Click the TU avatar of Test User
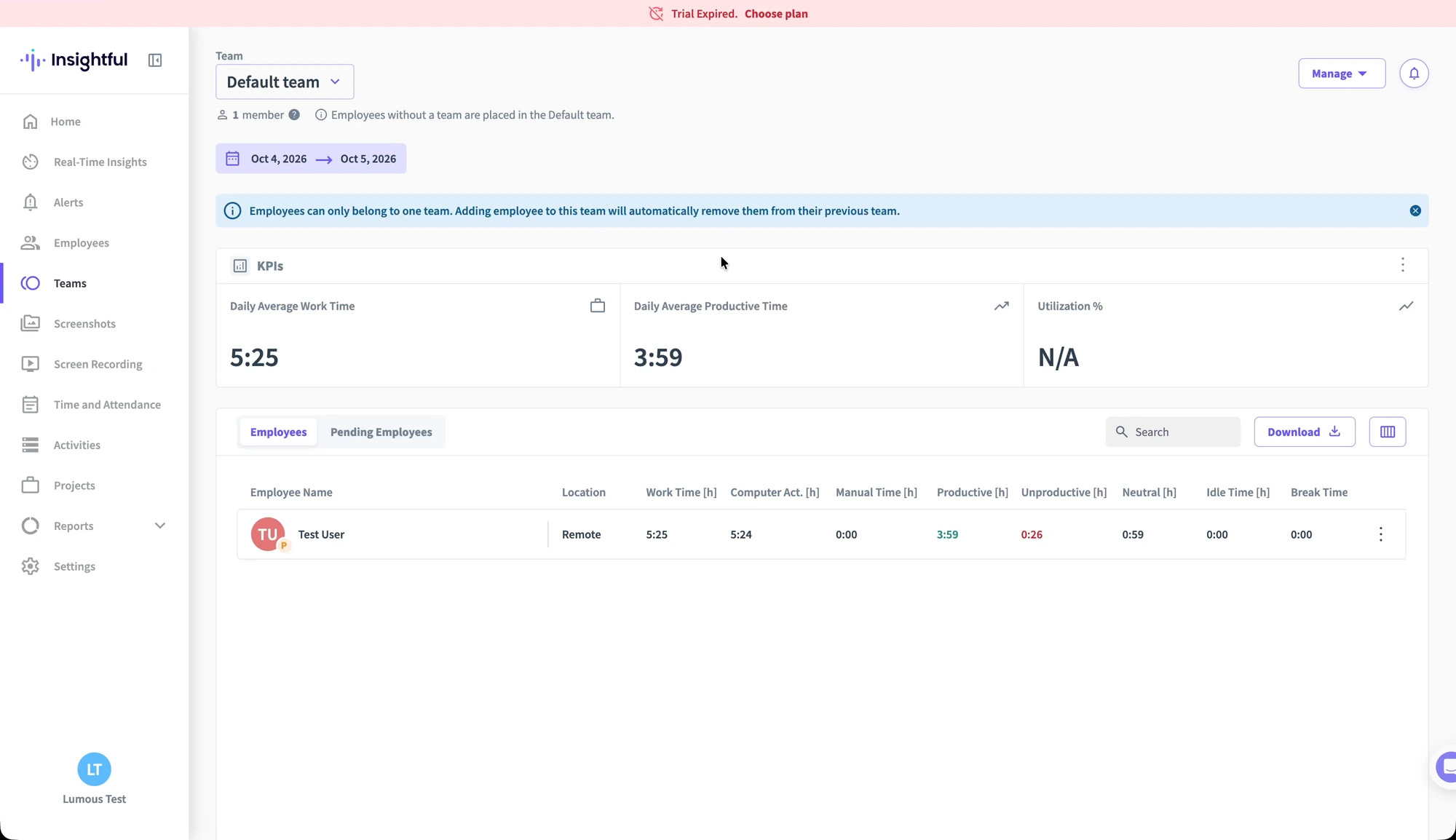This screenshot has height=840, width=1456. point(268,534)
